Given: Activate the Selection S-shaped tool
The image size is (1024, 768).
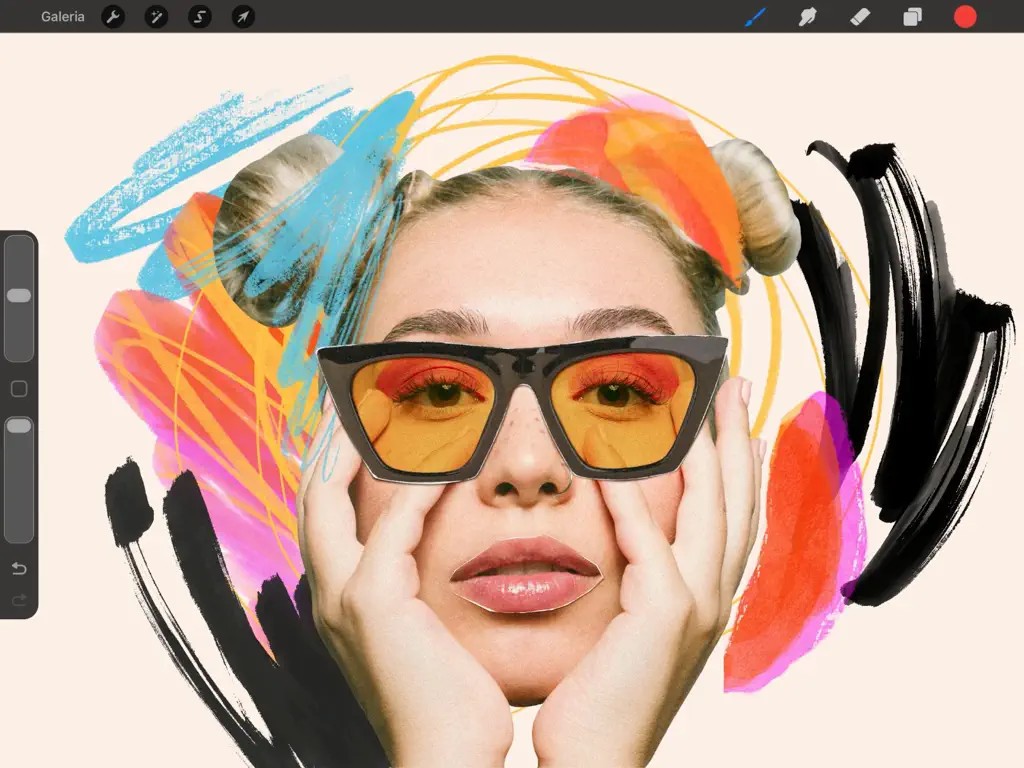Looking at the screenshot, I should coord(200,17).
